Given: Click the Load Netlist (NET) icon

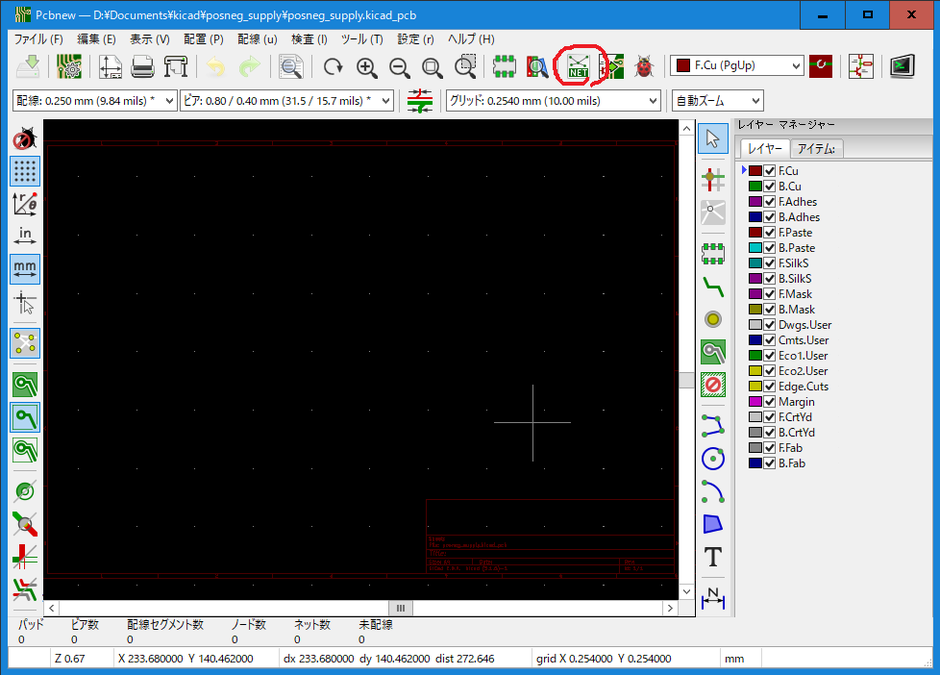Looking at the screenshot, I should click(578, 67).
